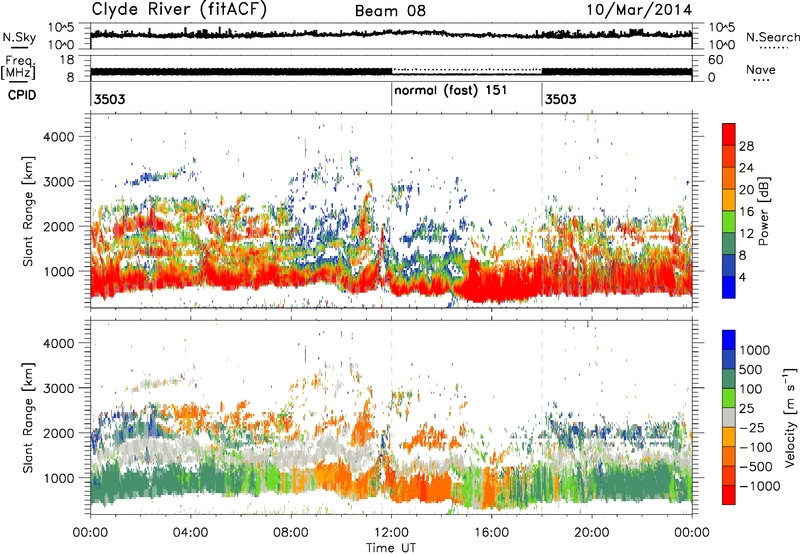Click the '08:00' time axis tick label
800x554 pixels.
(291, 533)
